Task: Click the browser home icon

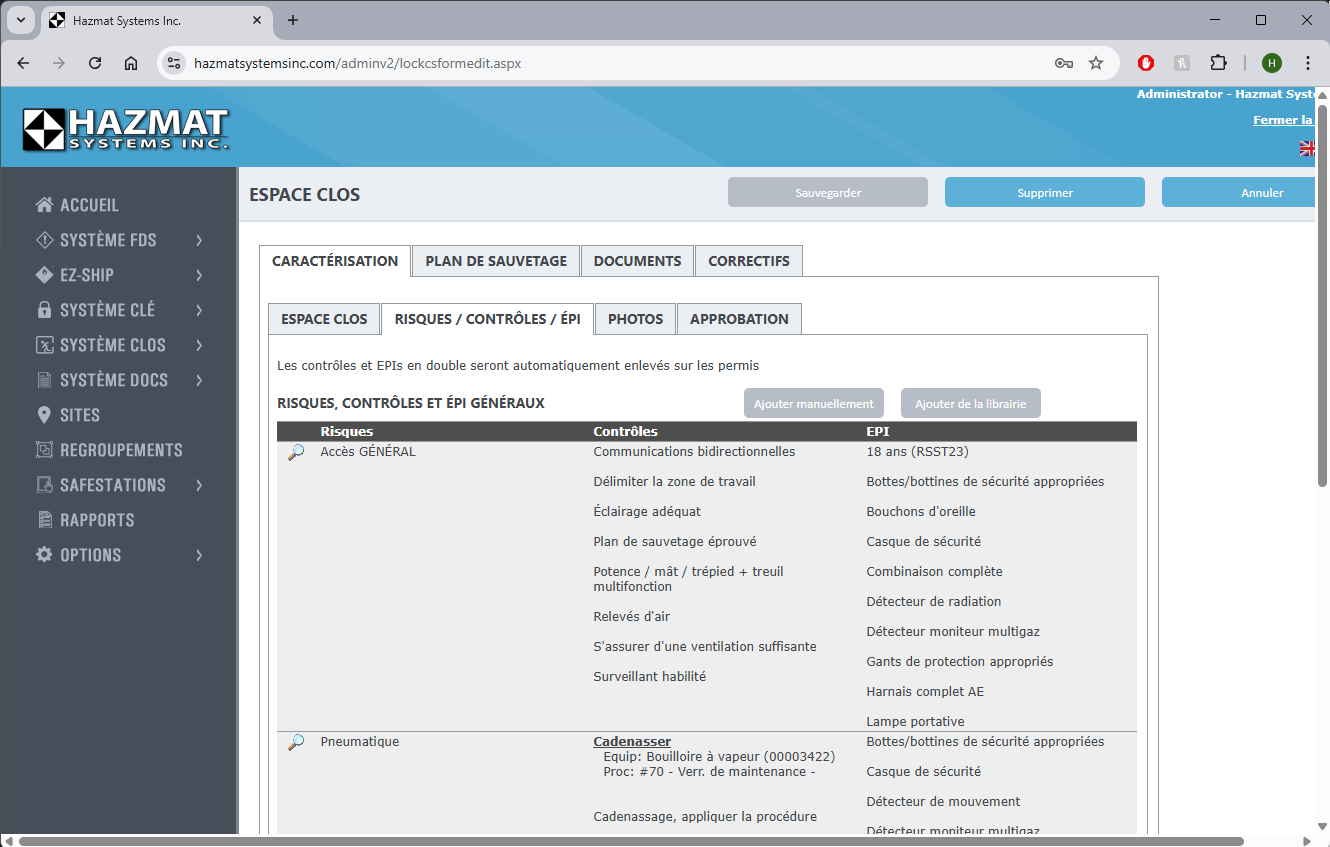Action: pyautogui.click(x=131, y=63)
